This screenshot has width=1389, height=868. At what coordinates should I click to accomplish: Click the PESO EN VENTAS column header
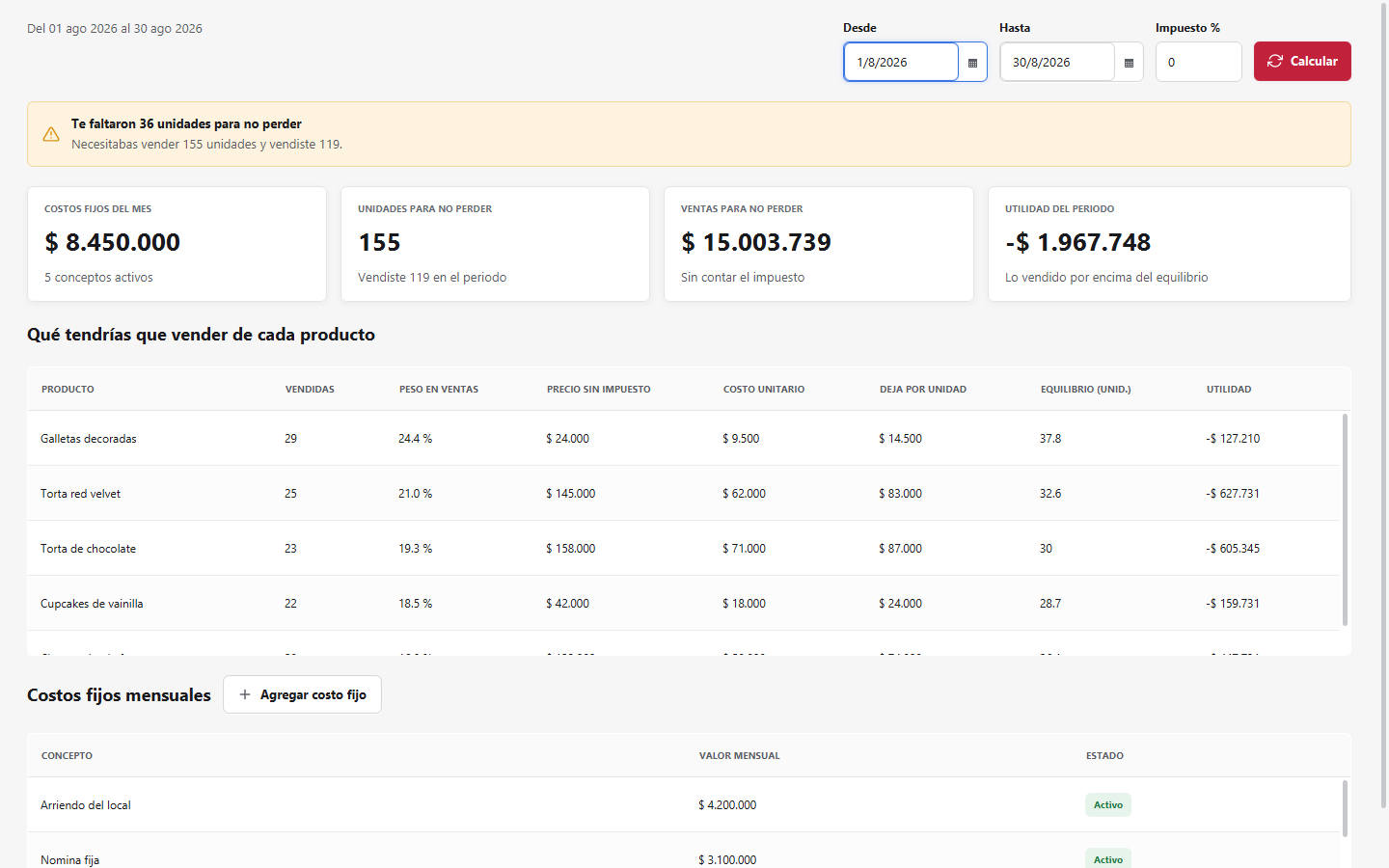point(439,390)
